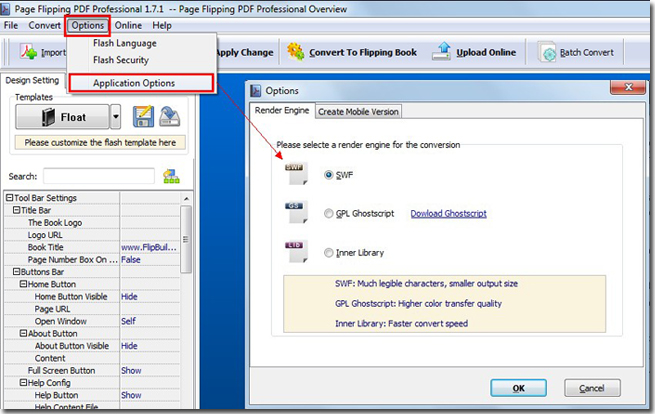Collapse the Home Button tree node
This screenshot has width=655, height=414.
coord(23,284)
